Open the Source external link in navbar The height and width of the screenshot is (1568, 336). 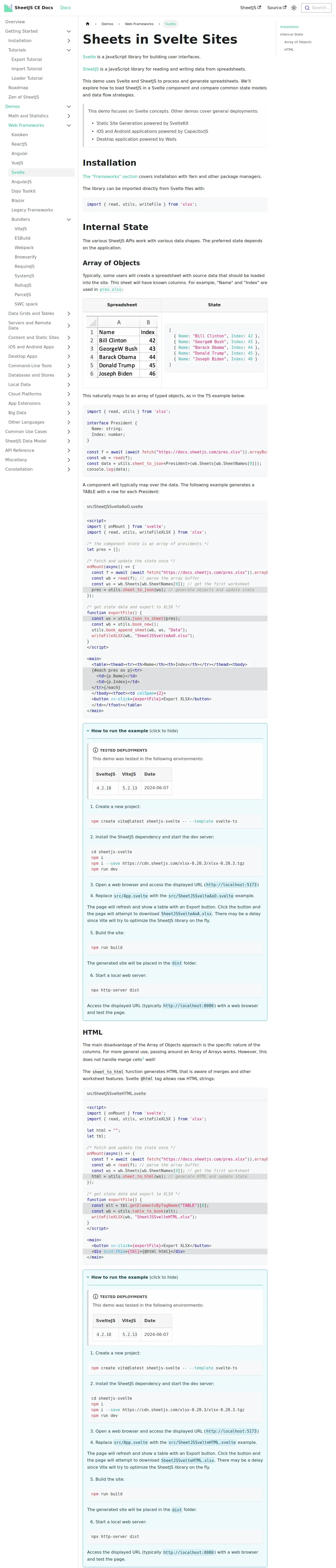tap(276, 8)
